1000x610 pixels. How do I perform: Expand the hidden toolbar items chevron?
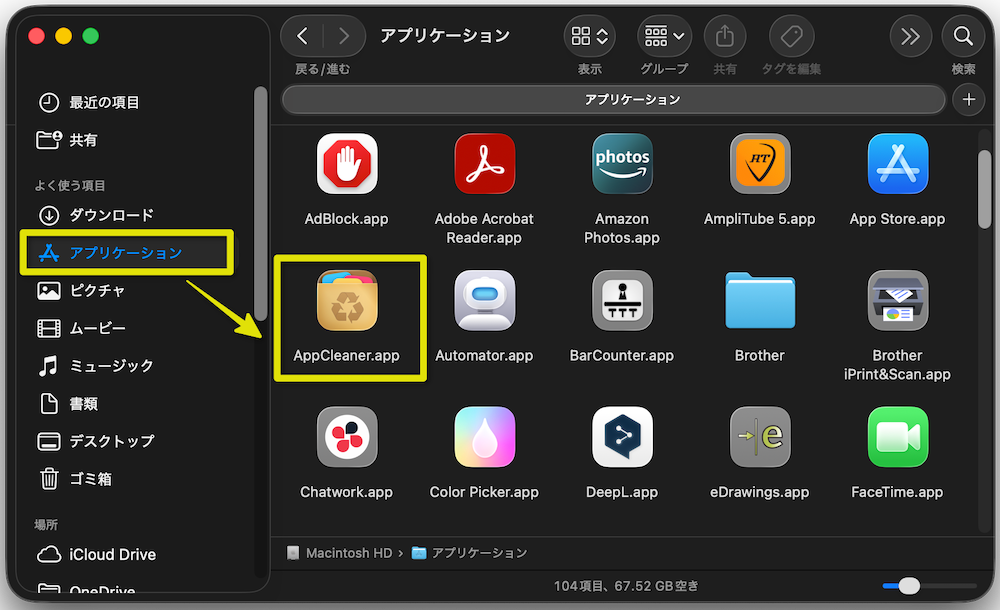(910, 36)
